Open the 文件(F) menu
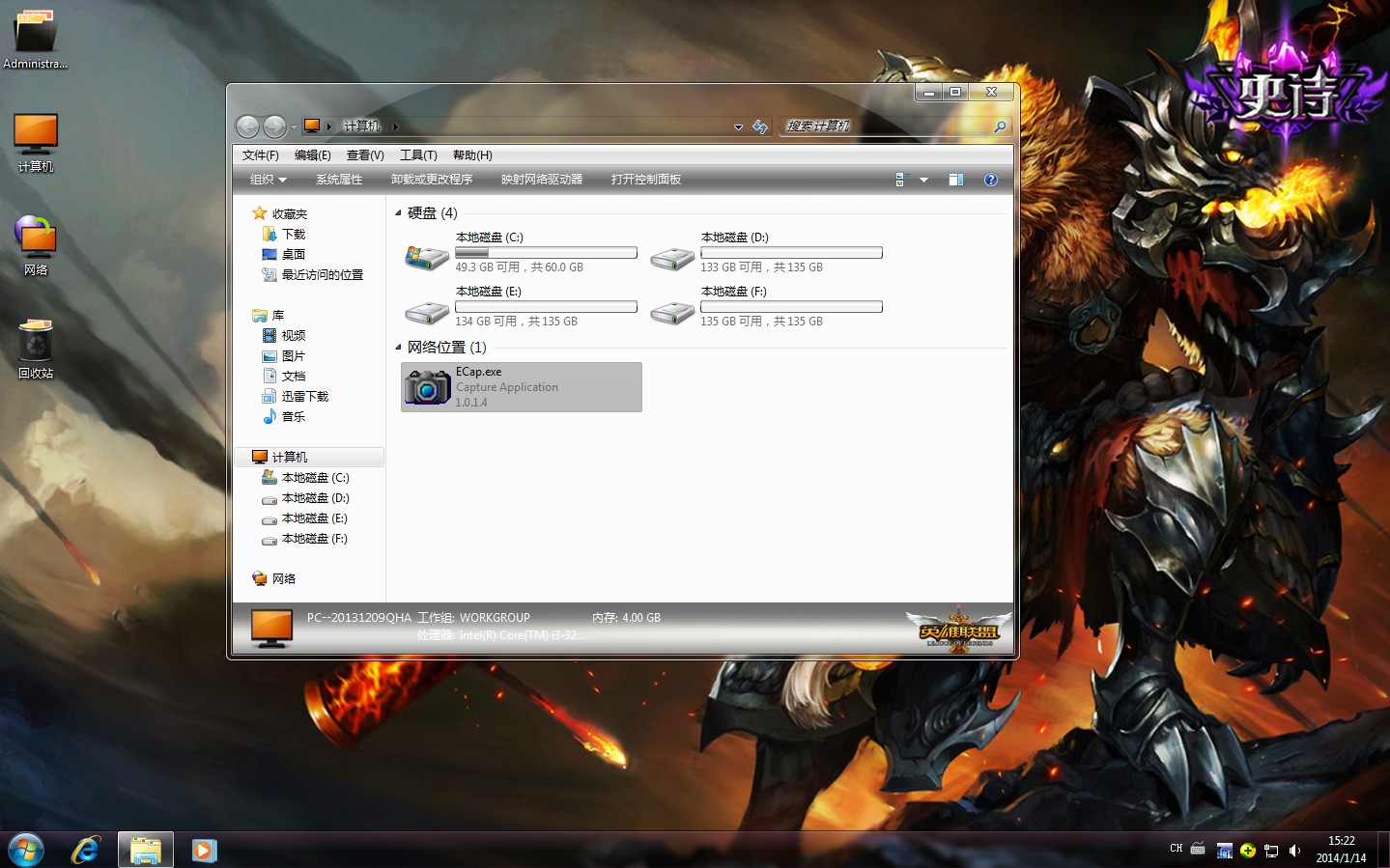The width and height of the screenshot is (1390, 868). [260, 155]
